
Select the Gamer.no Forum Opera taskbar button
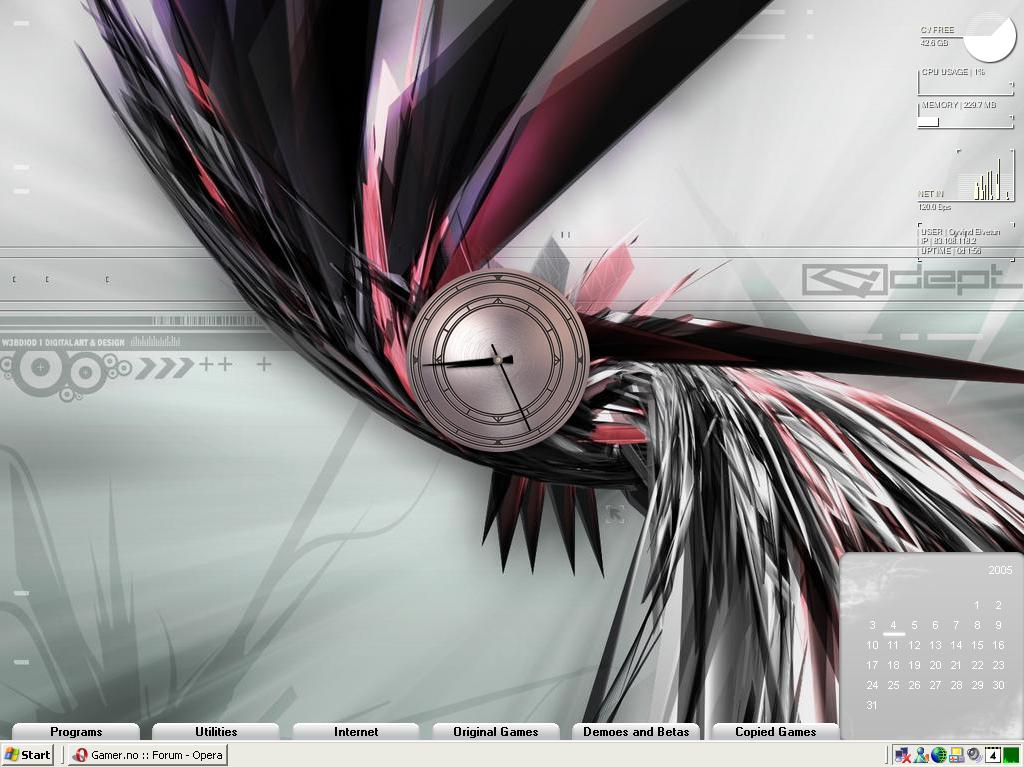(149, 755)
